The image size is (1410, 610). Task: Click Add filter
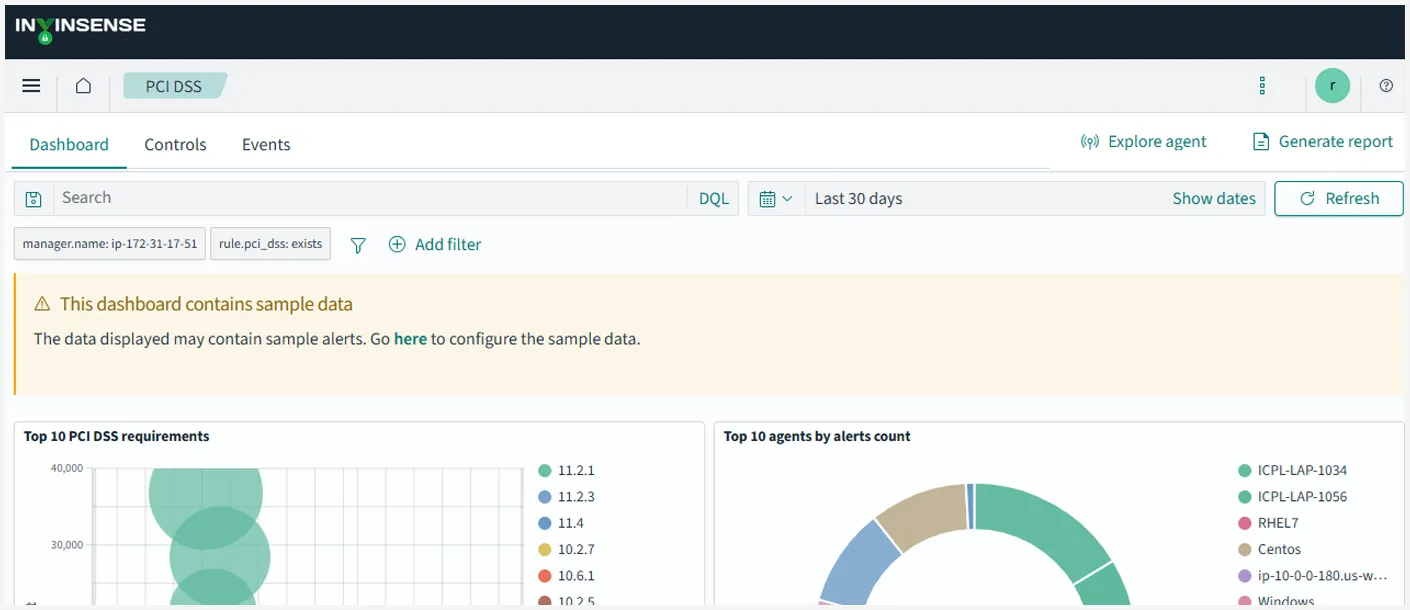pyautogui.click(x=435, y=244)
